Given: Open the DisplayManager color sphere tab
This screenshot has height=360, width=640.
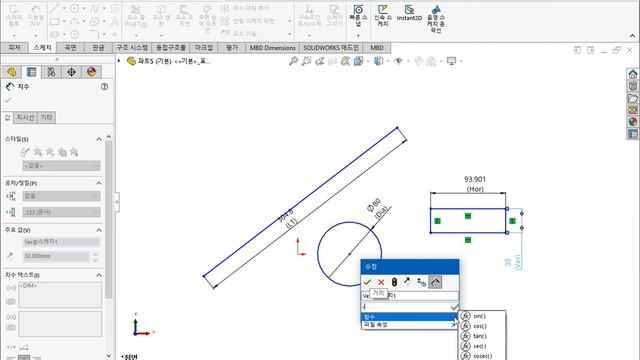Looking at the screenshot, I should point(91,72).
